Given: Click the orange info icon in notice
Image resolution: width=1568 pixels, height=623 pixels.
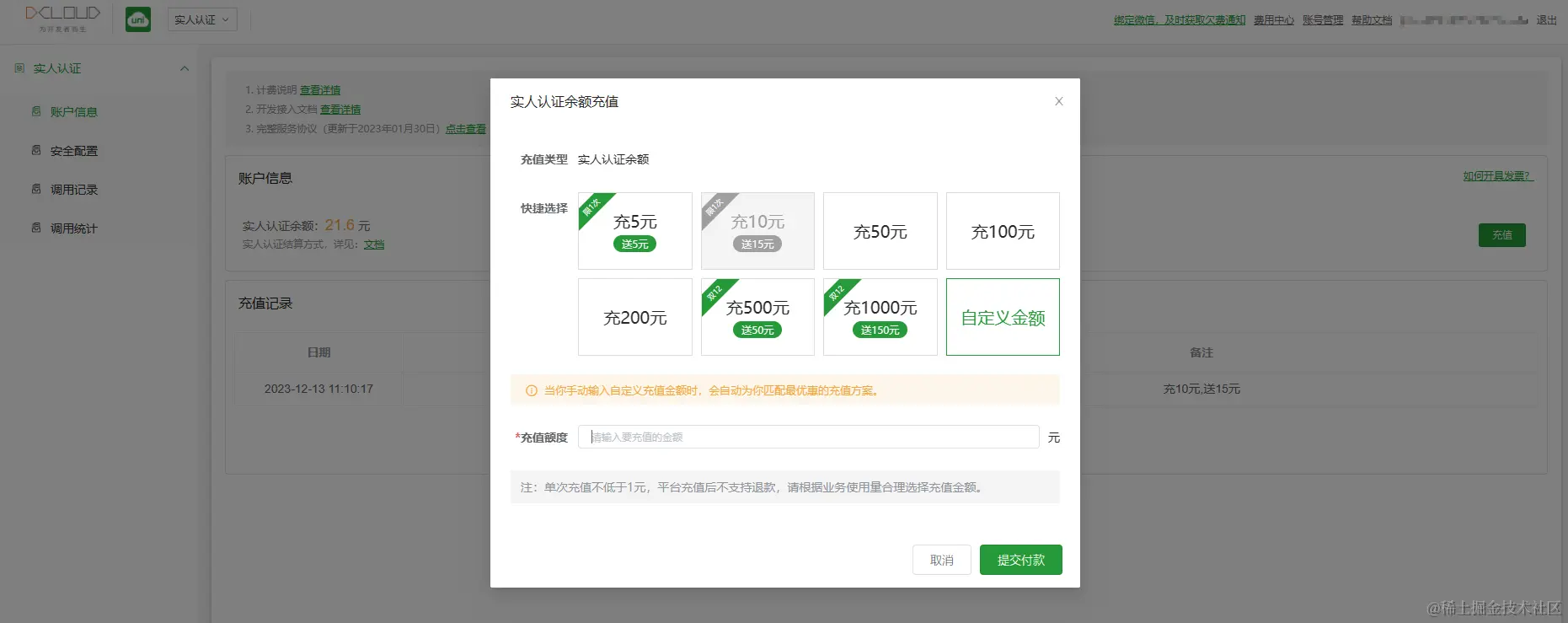Looking at the screenshot, I should tap(532, 391).
